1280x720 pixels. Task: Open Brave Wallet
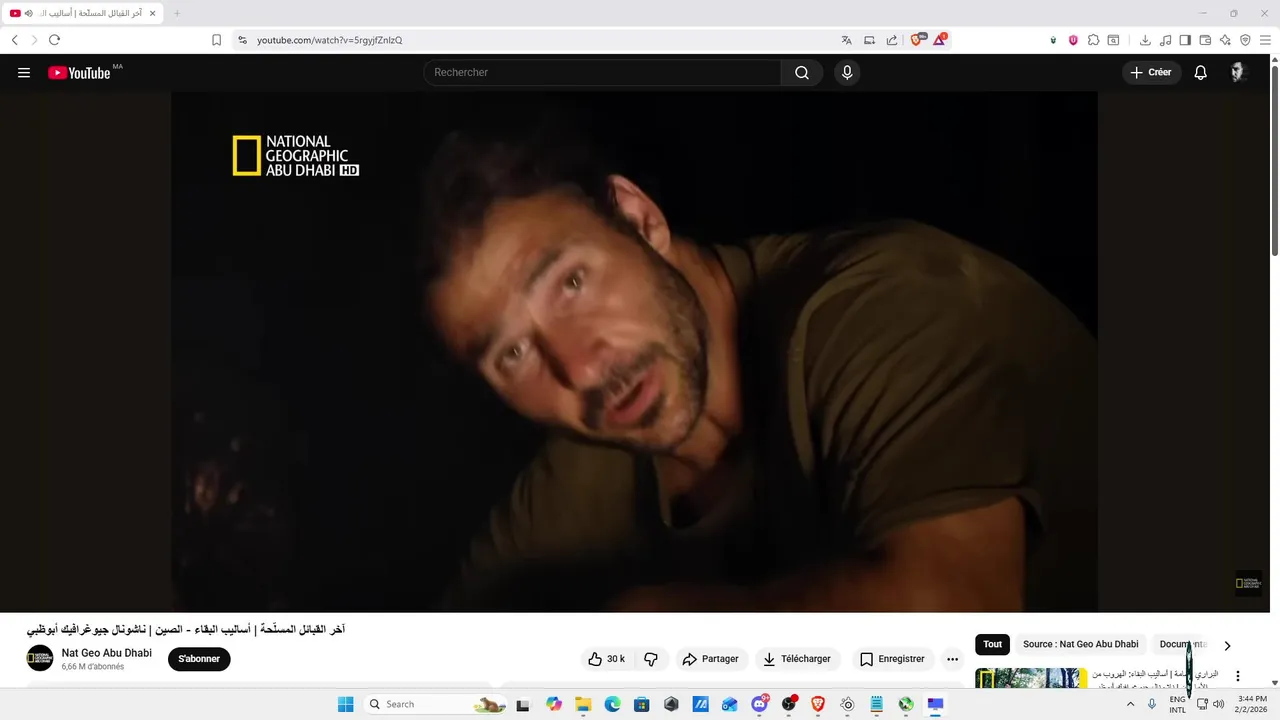[x=1205, y=40]
